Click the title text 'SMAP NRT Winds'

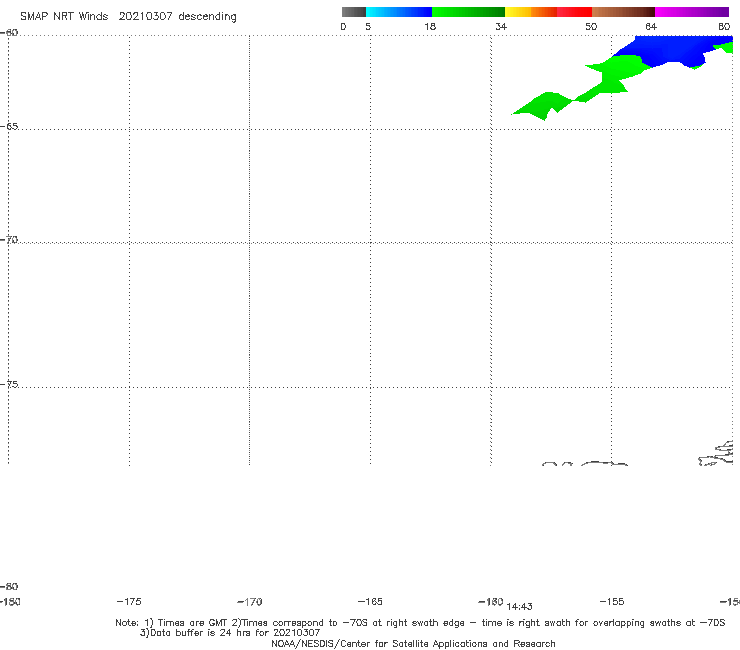pyautogui.click(x=64, y=17)
